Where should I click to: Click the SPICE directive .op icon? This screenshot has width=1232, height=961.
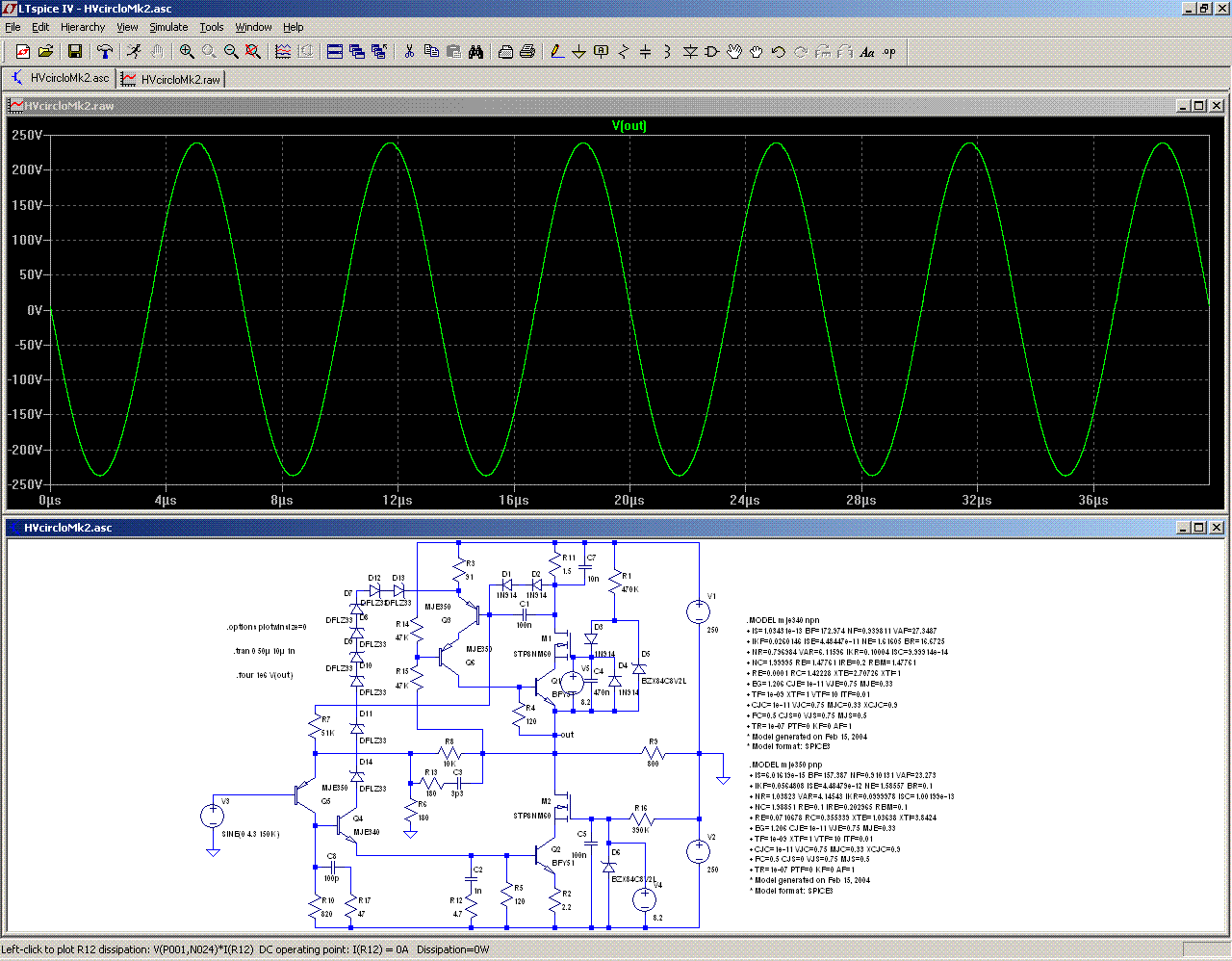[889, 52]
